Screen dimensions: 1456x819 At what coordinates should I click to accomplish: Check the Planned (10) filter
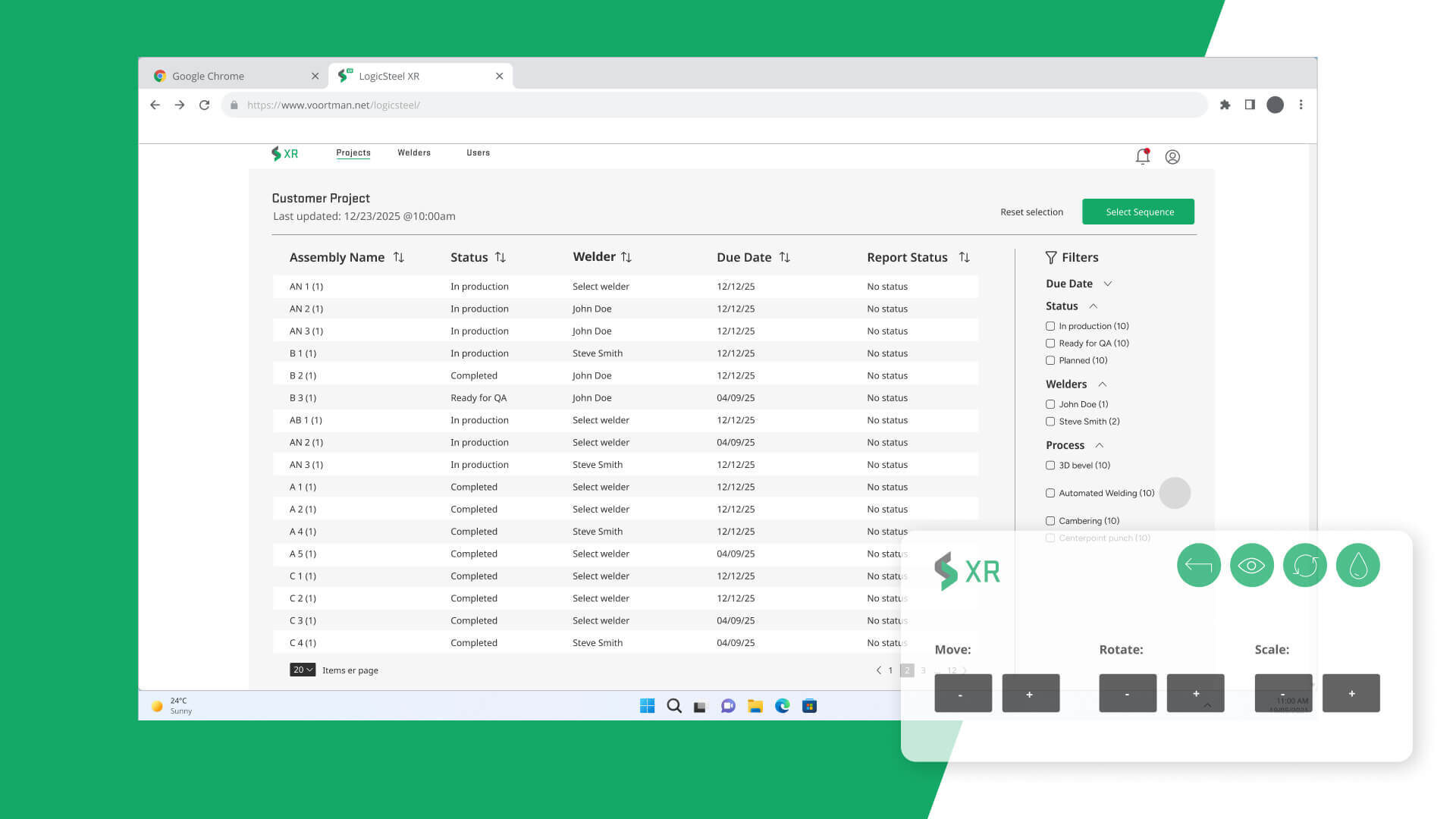click(x=1050, y=361)
